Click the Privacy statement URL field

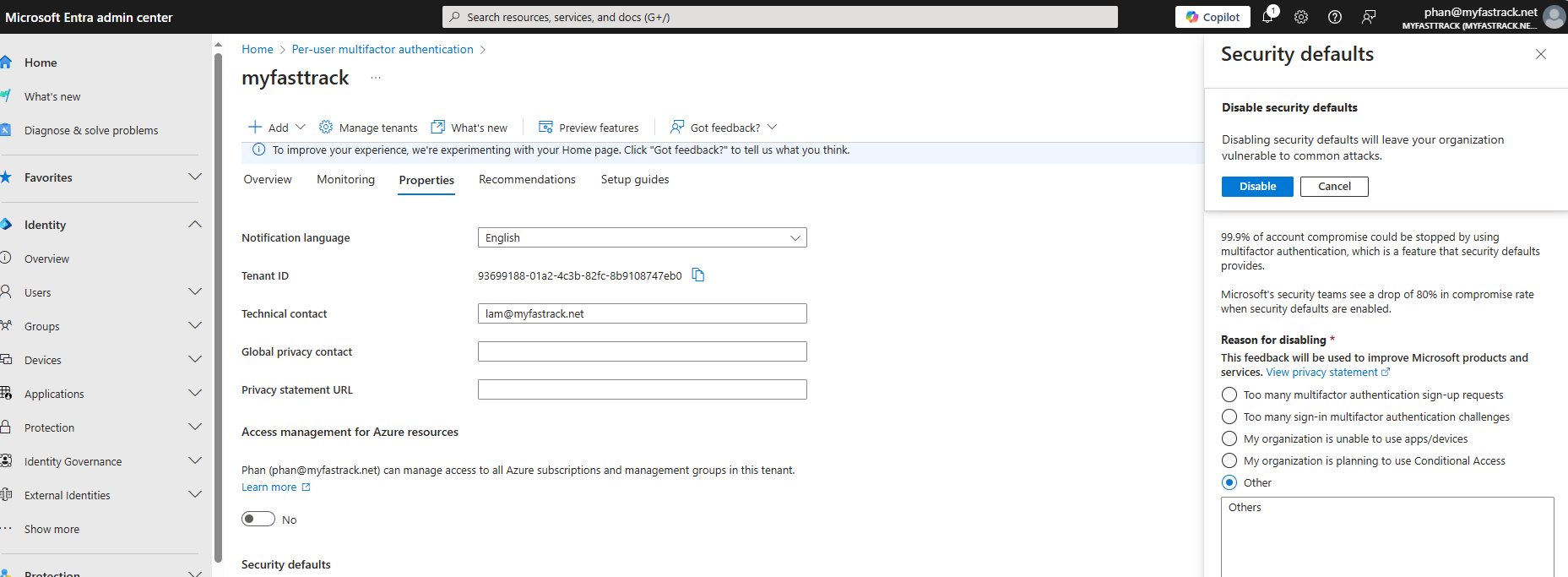pos(642,389)
